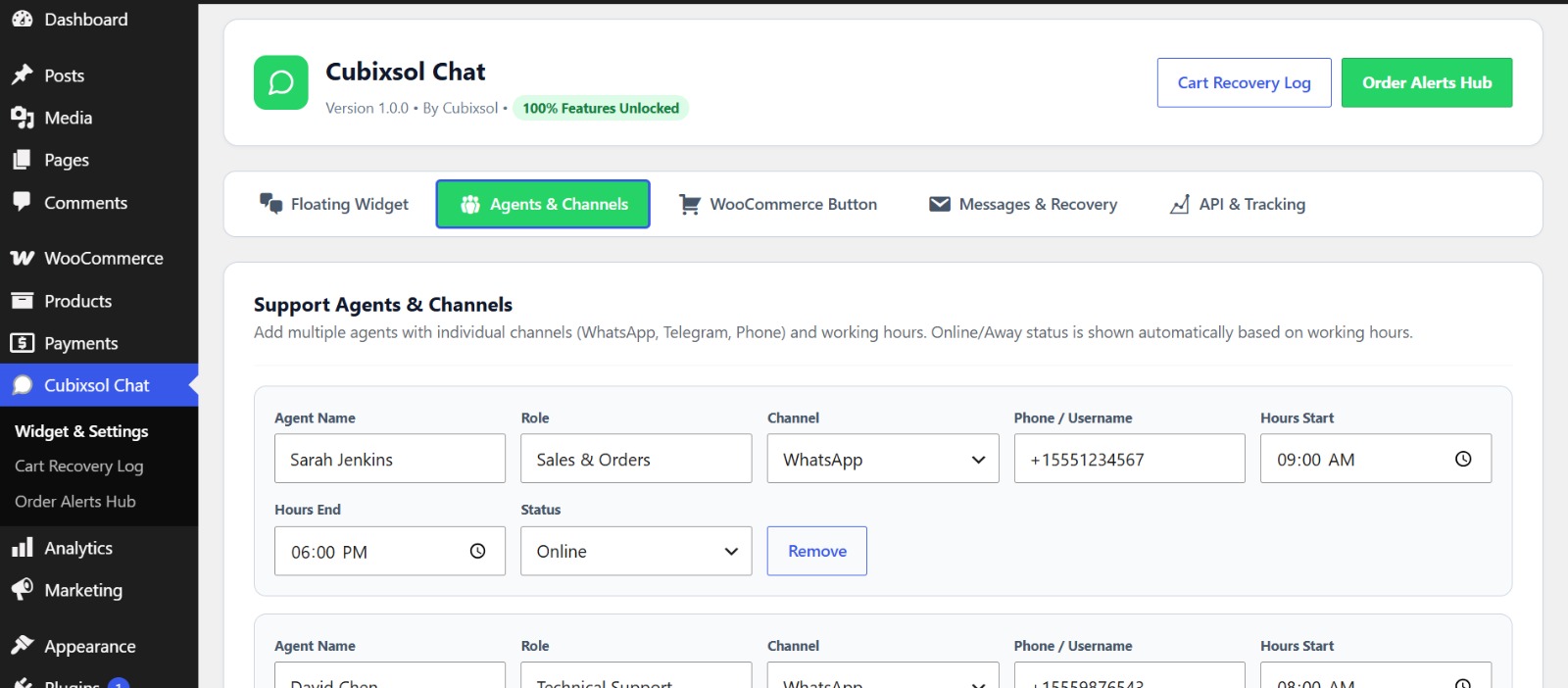Click the Agent Name field with Sarah Jenkins
The image size is (1568, 688).
click(x=390, y=459)
